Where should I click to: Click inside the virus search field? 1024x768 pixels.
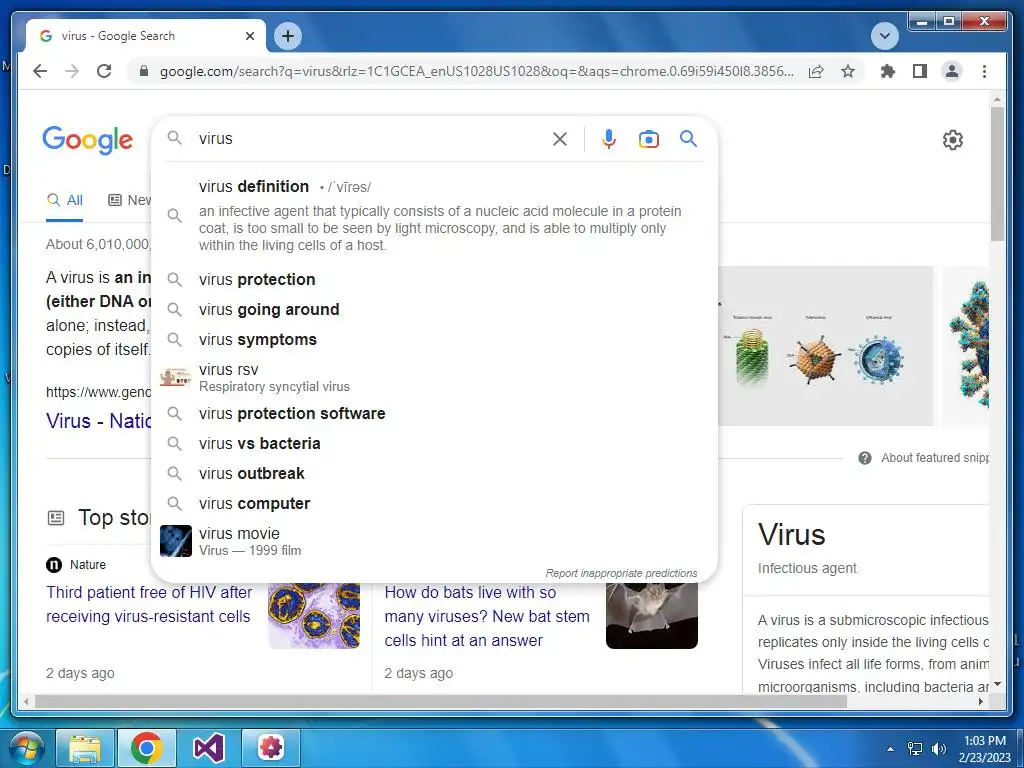point(372,138)
